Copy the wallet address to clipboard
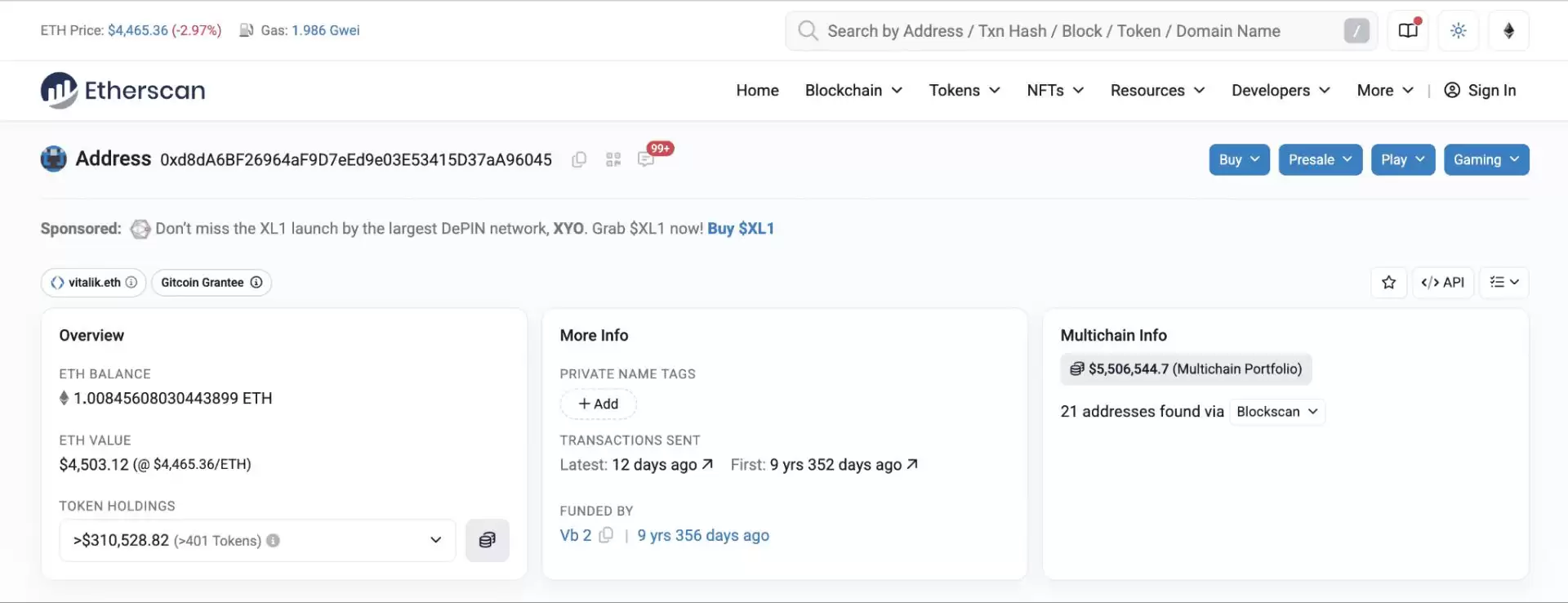 579,159
